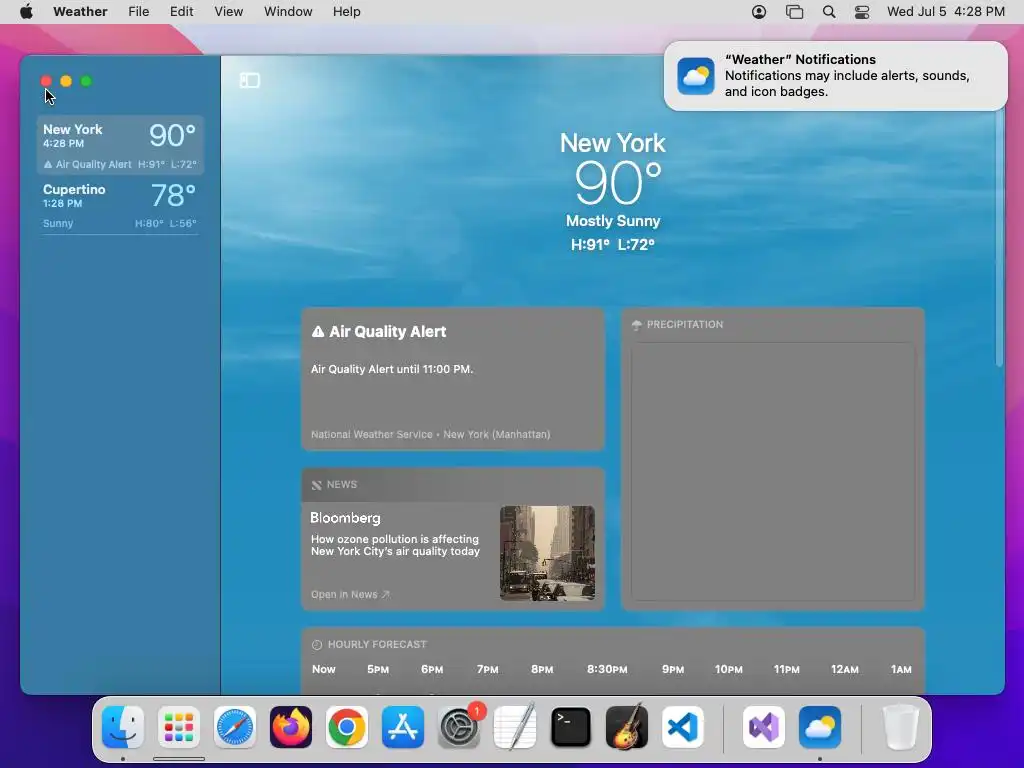Click the news article city street thumbnail
This screenshot has height=768, width=1024.
[547, 553]
